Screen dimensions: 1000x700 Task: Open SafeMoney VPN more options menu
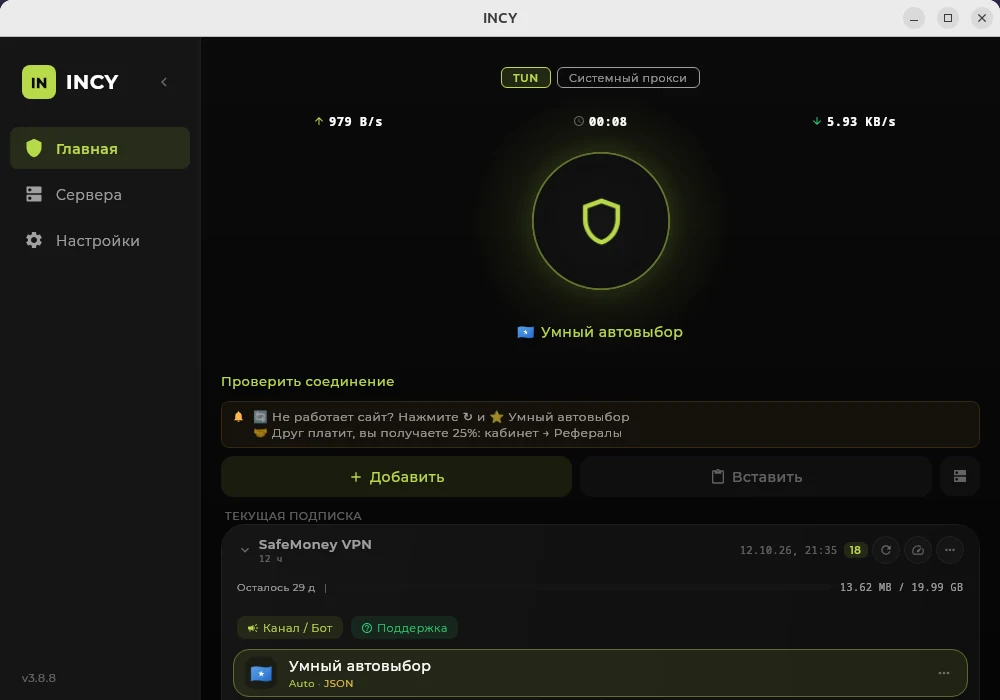click(950, 550)
